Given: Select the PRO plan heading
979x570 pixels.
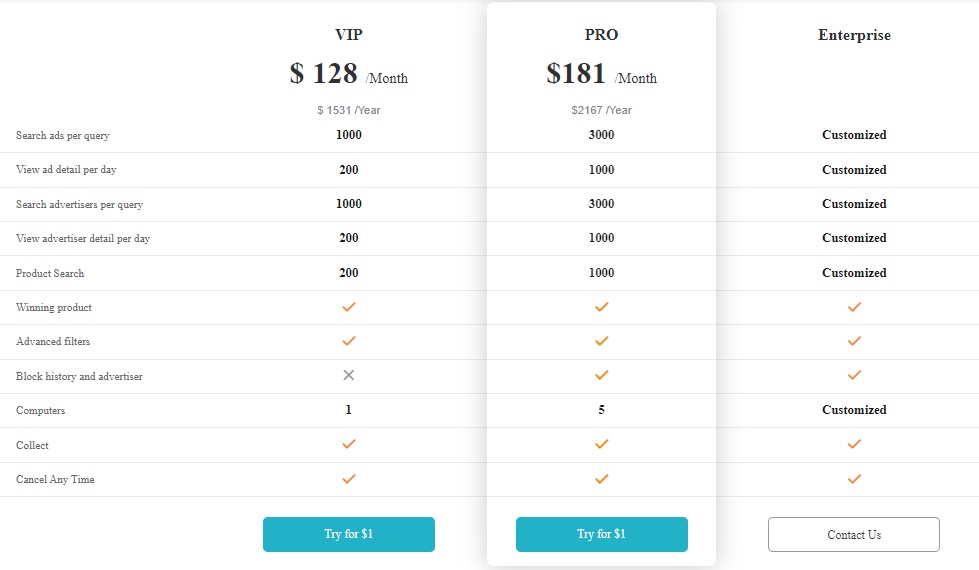Looking at the screenshot, I should [x=601, y=35].
